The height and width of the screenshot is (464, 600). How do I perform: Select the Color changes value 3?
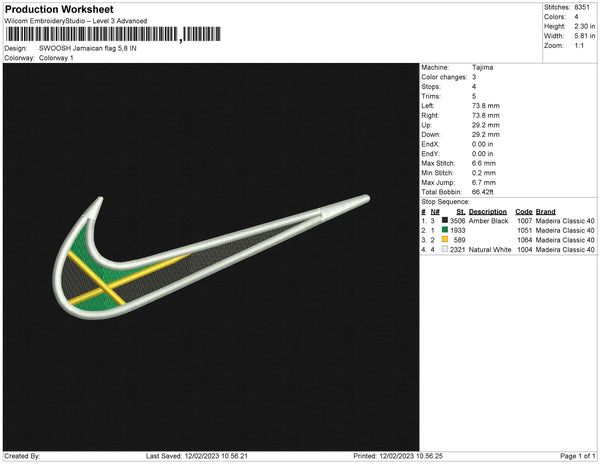tap(474, 77)
